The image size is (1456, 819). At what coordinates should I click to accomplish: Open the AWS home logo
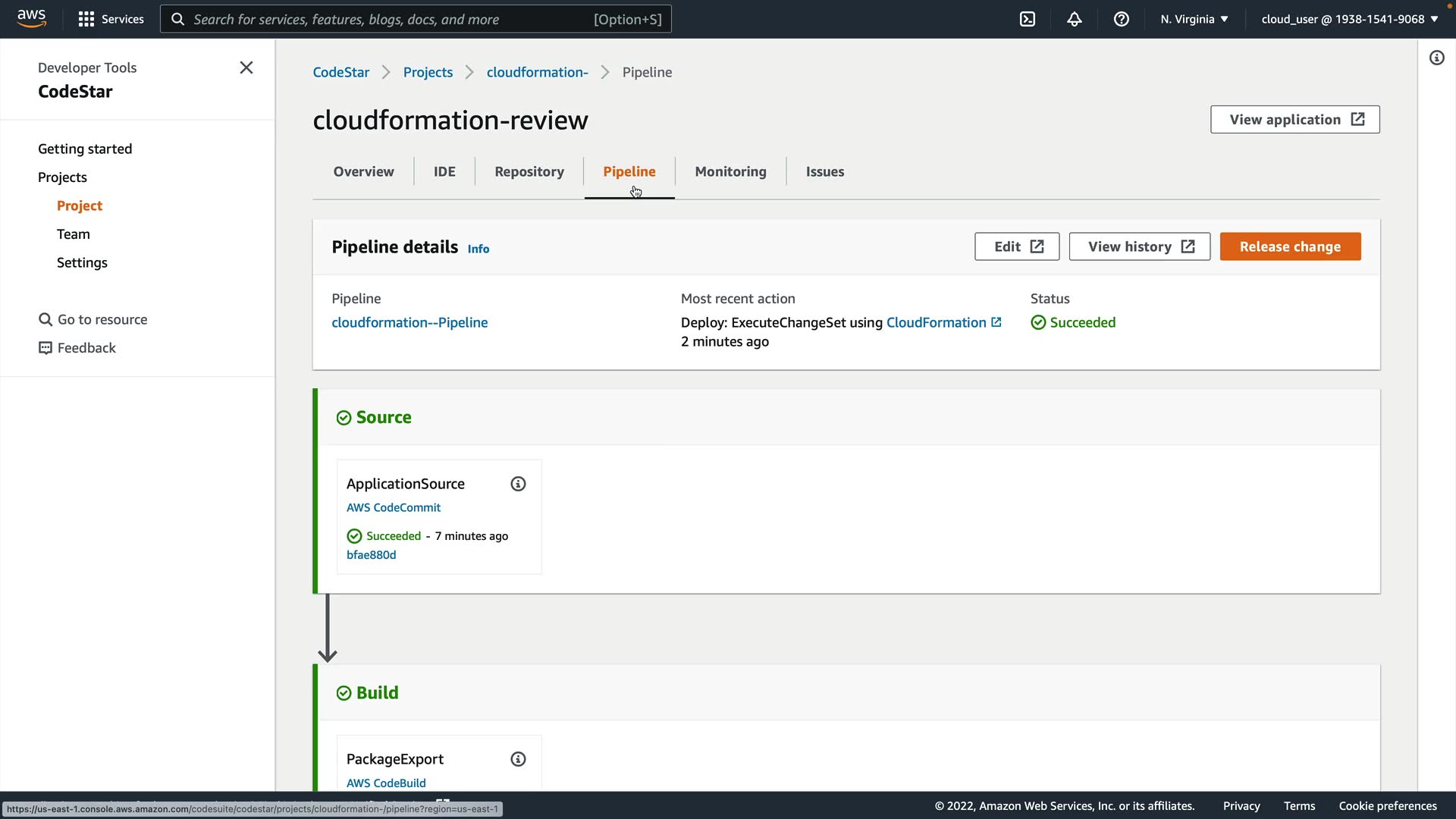click(31, 18)
